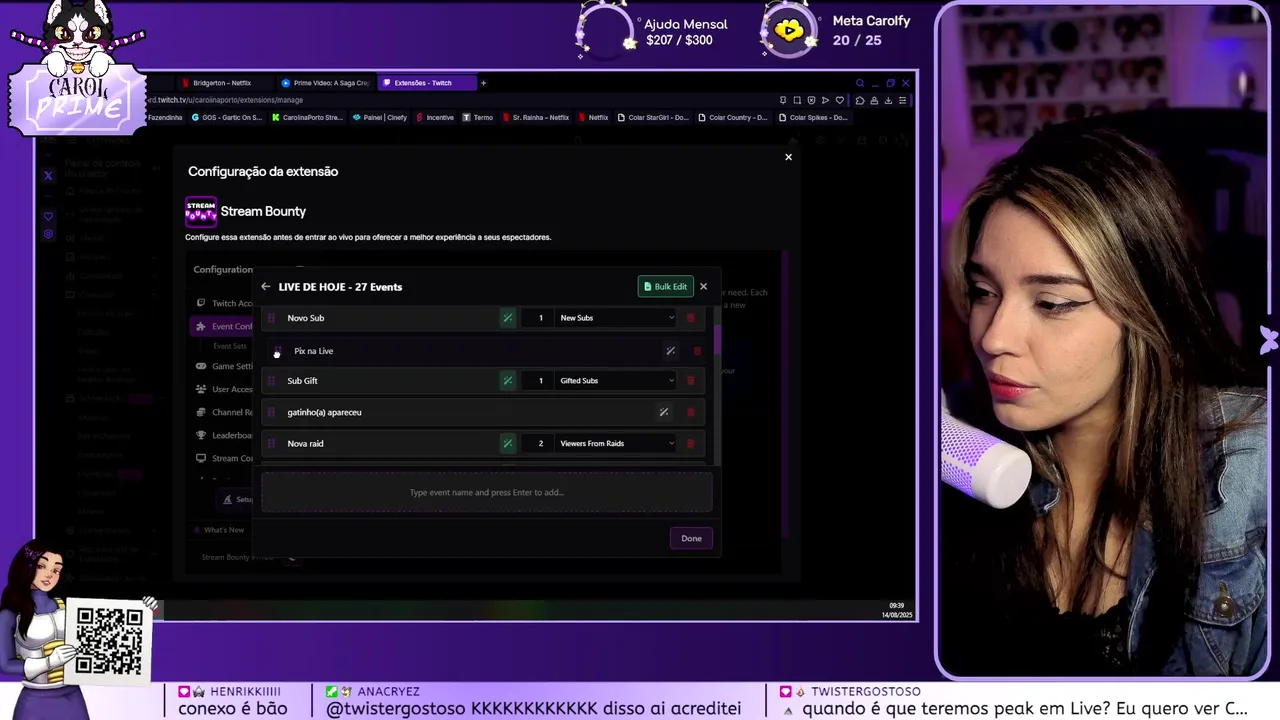Toggle auto-tracking for the Sub Gift event
Image resolution: width=1280 pixels, height=720 pixels.
click(507, 381)
